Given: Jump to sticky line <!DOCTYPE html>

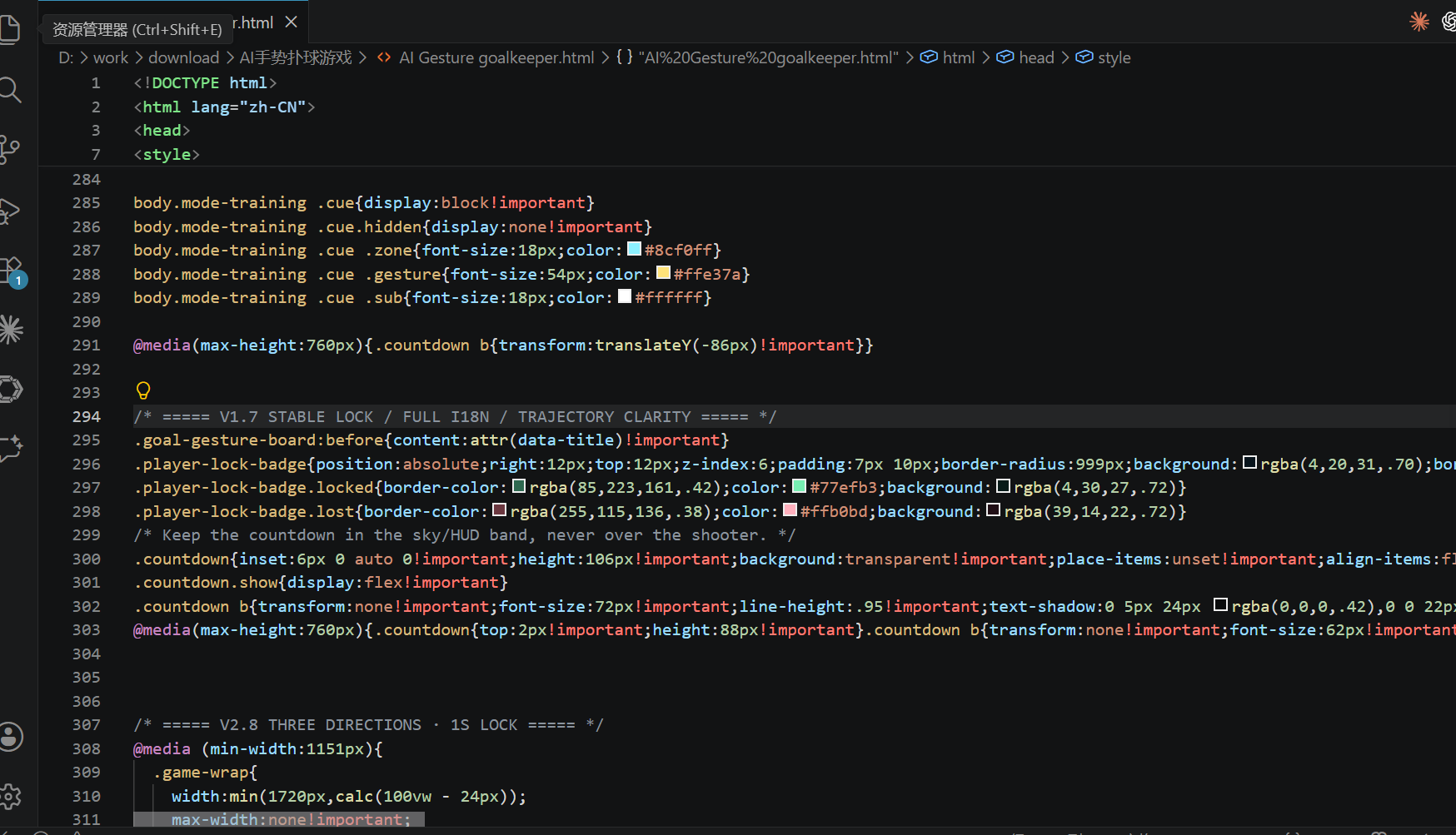Looking at the screenshot, I should [206, 83].
